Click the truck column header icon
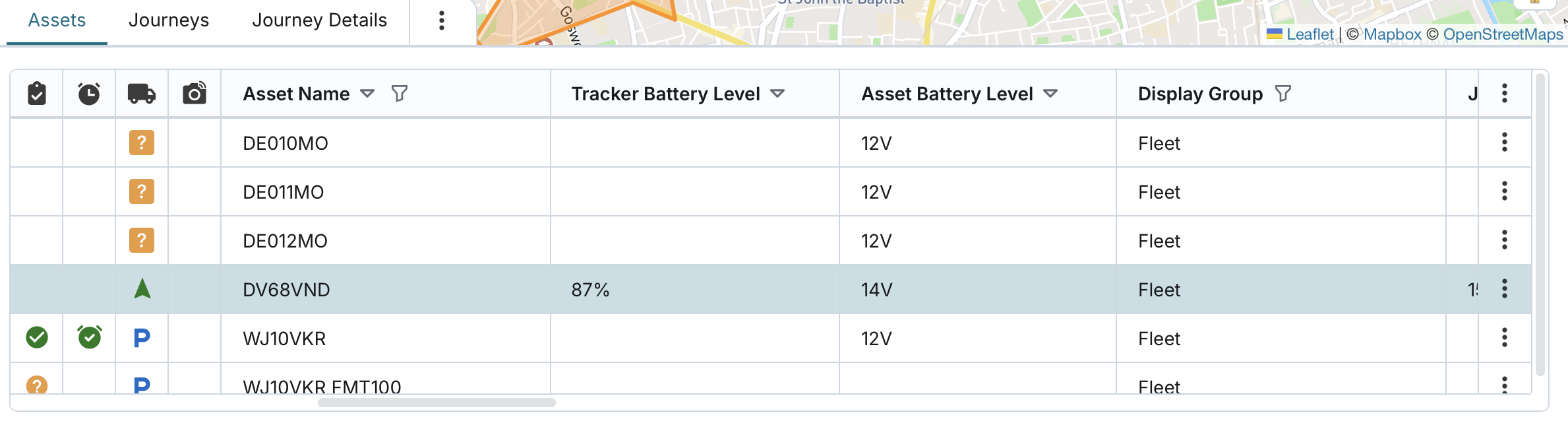Screen dimensions: 1568x429 click(141, 94)
